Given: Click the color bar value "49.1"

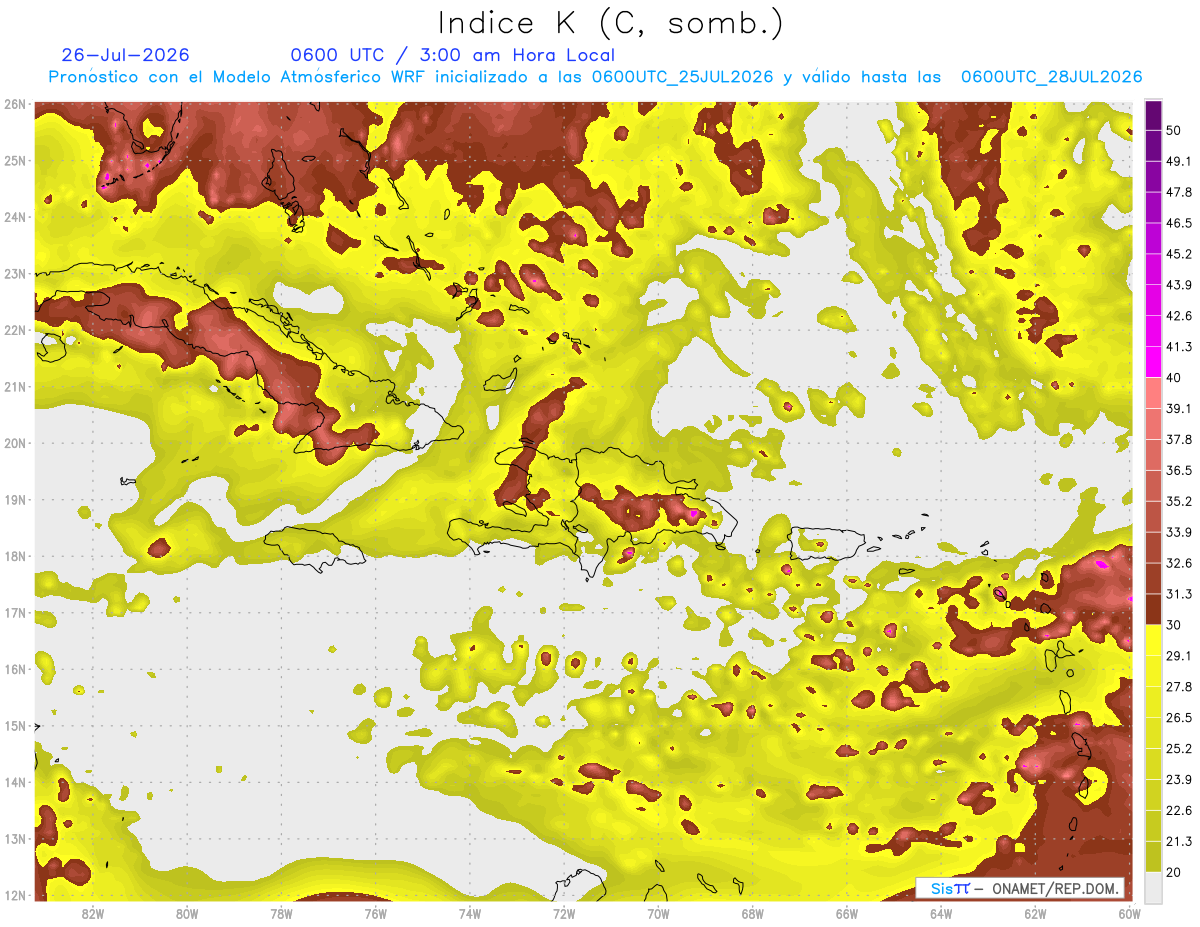Looking at the screenshot, I should [1178, 161].
